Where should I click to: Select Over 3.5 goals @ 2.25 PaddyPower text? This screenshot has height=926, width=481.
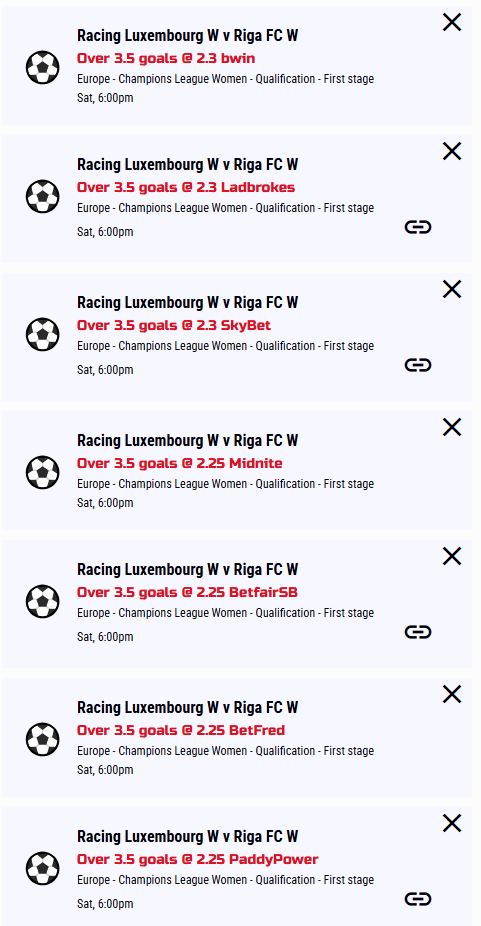pos(197,859)
